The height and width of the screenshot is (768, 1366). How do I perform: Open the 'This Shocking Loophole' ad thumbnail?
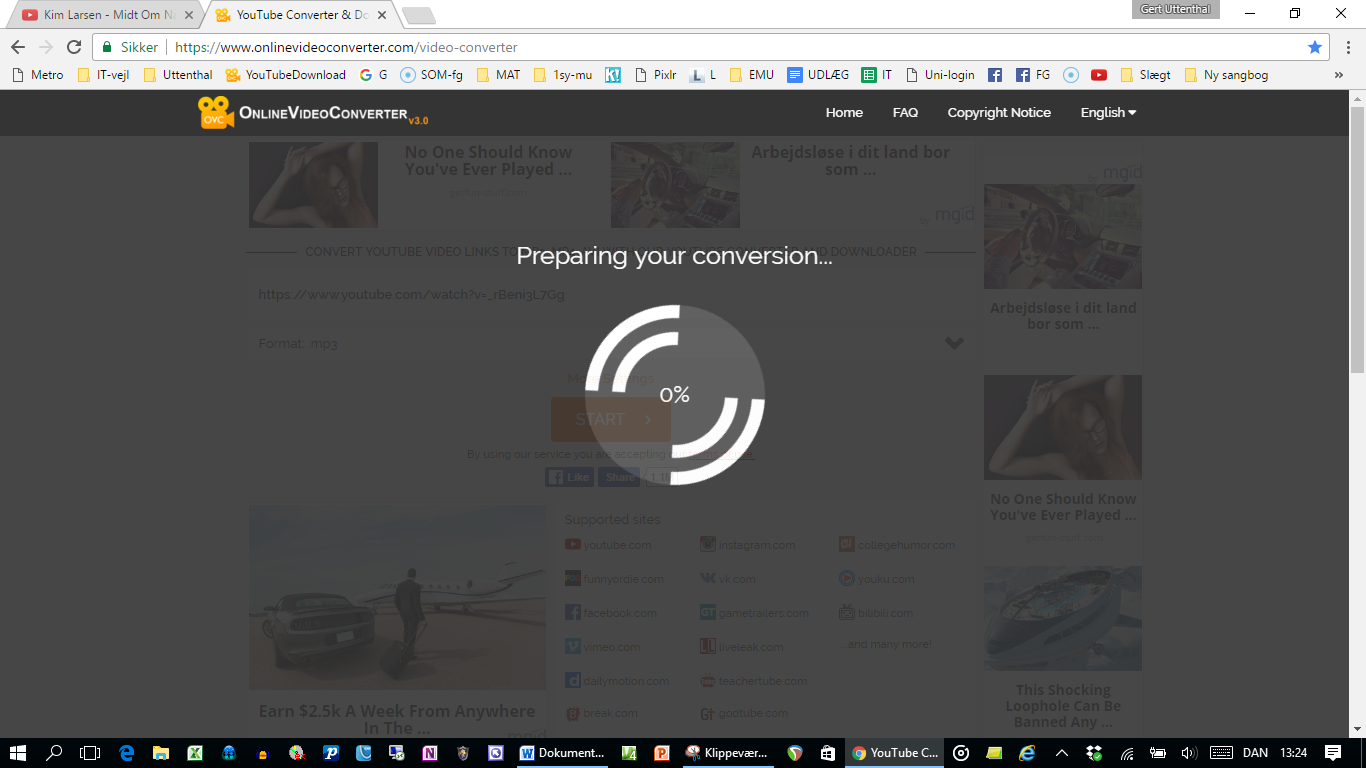[x=1063, y=618]
